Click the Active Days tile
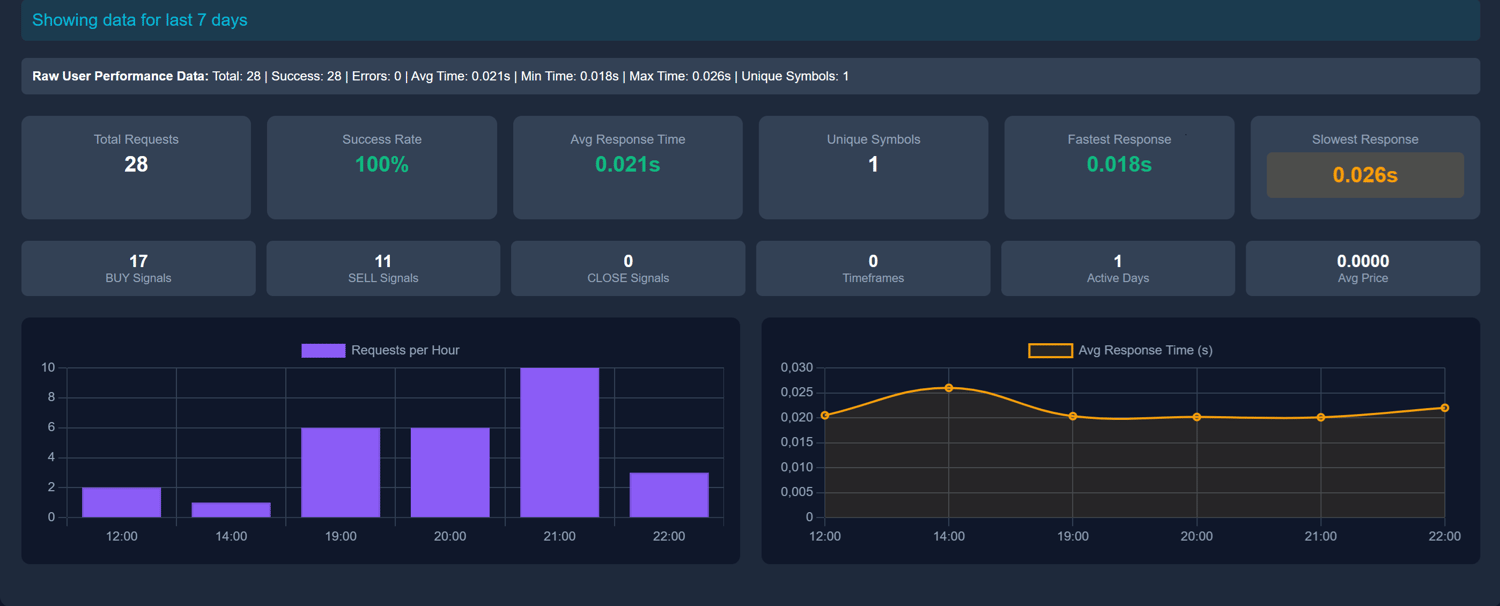This screenshot has width=1500, height=606. coord(1118,268)
